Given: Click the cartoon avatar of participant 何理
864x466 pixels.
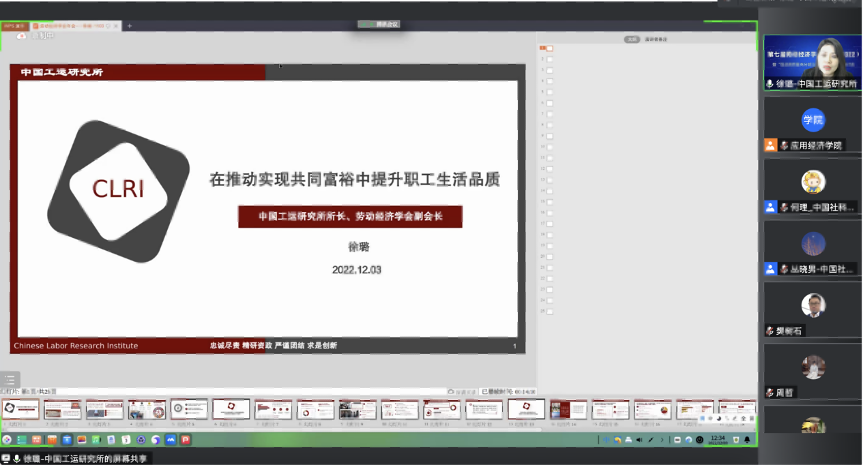Looking at the screenshot, I should pyautogui.click(x=813, y=182).
